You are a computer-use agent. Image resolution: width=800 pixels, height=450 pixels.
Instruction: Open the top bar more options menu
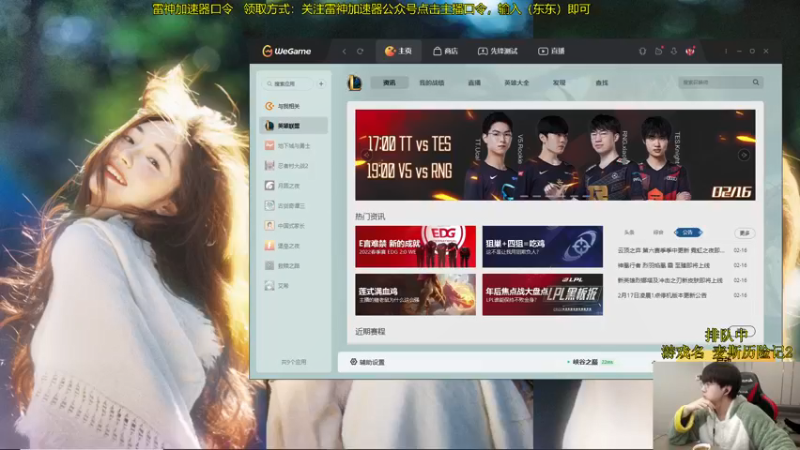coord(726,51)
